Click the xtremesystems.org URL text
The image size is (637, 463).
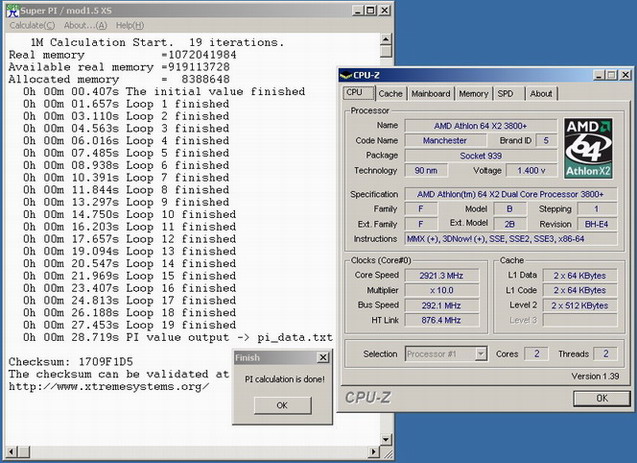click(x=109, y=386)
